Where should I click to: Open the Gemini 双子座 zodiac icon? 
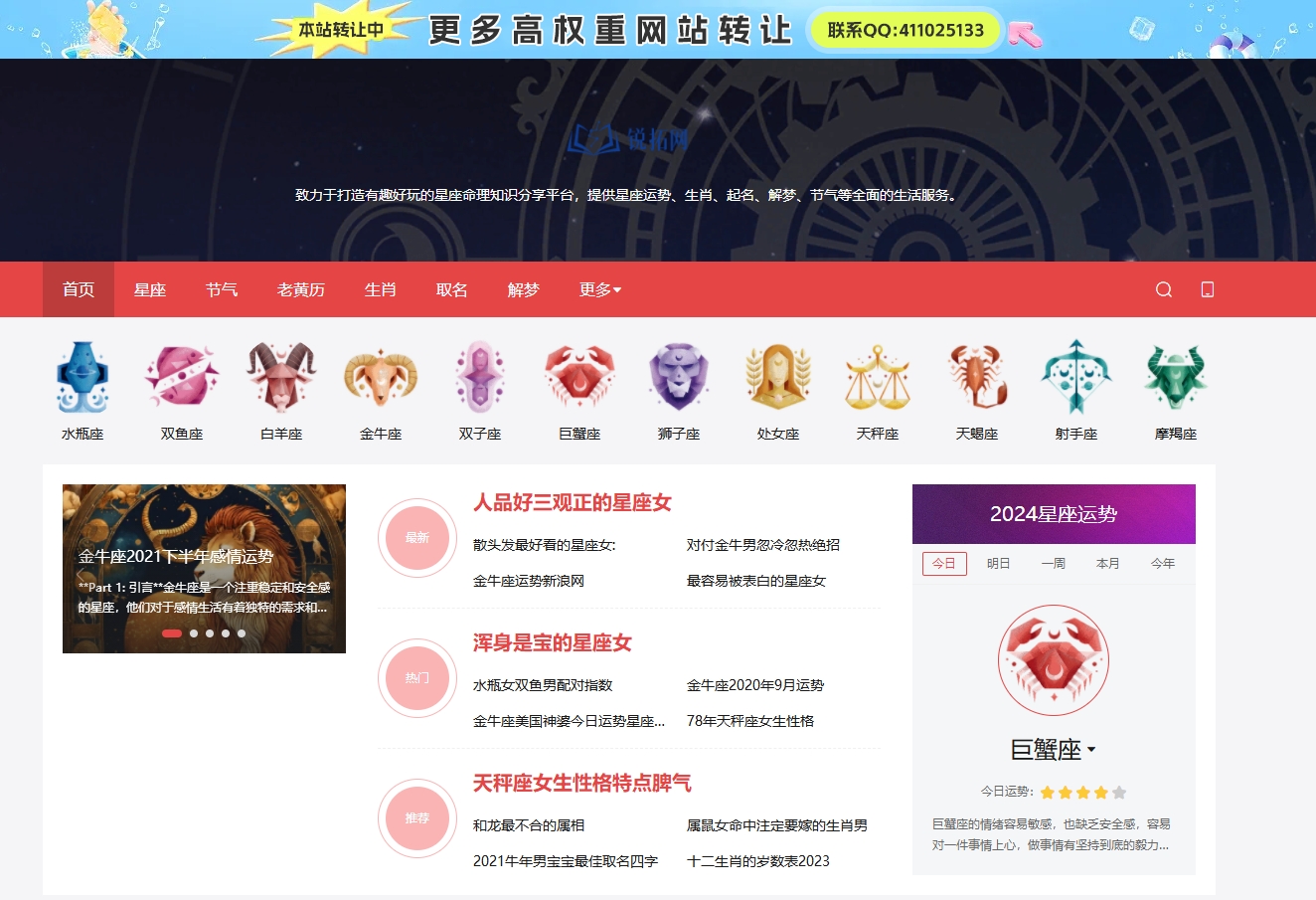(x=480, y=377)
